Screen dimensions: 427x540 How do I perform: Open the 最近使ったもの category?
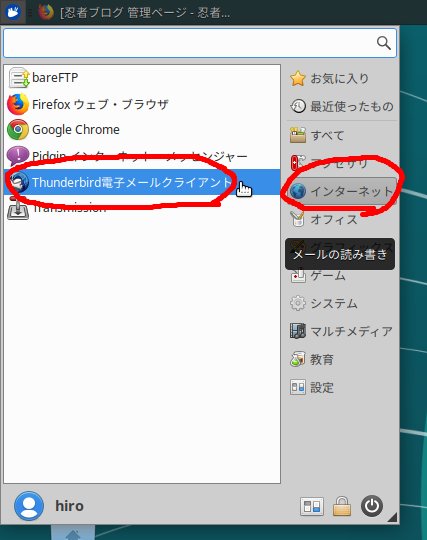coord(342,106)
